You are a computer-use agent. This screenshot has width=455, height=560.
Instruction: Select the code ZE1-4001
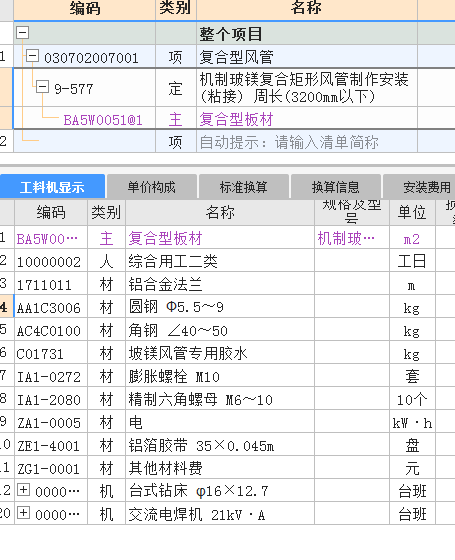pos(48,446)
